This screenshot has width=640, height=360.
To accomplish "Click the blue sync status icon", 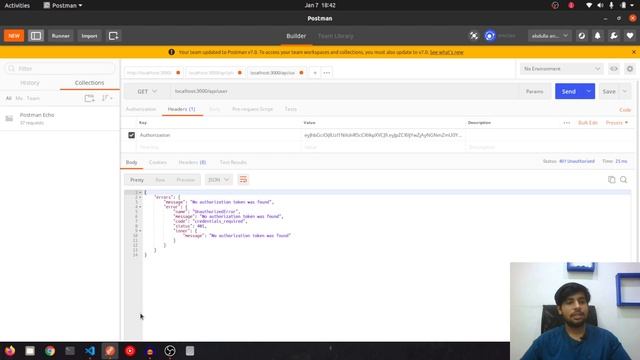I will [490, 36].
